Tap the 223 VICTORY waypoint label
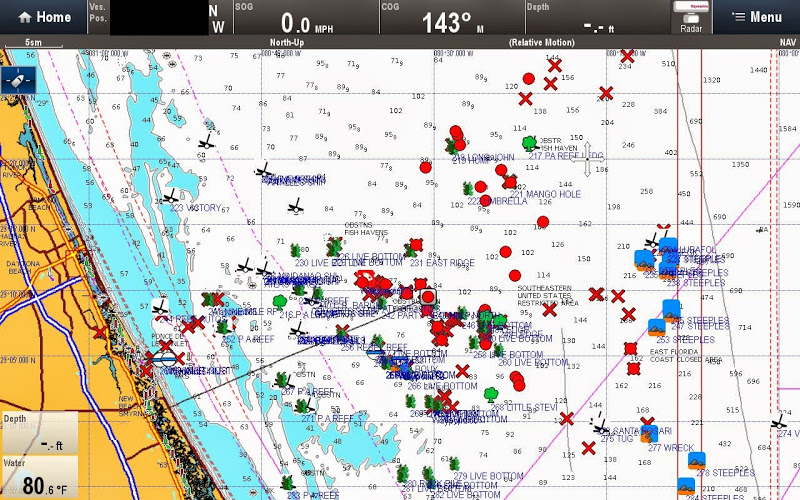 coord(195,208)
